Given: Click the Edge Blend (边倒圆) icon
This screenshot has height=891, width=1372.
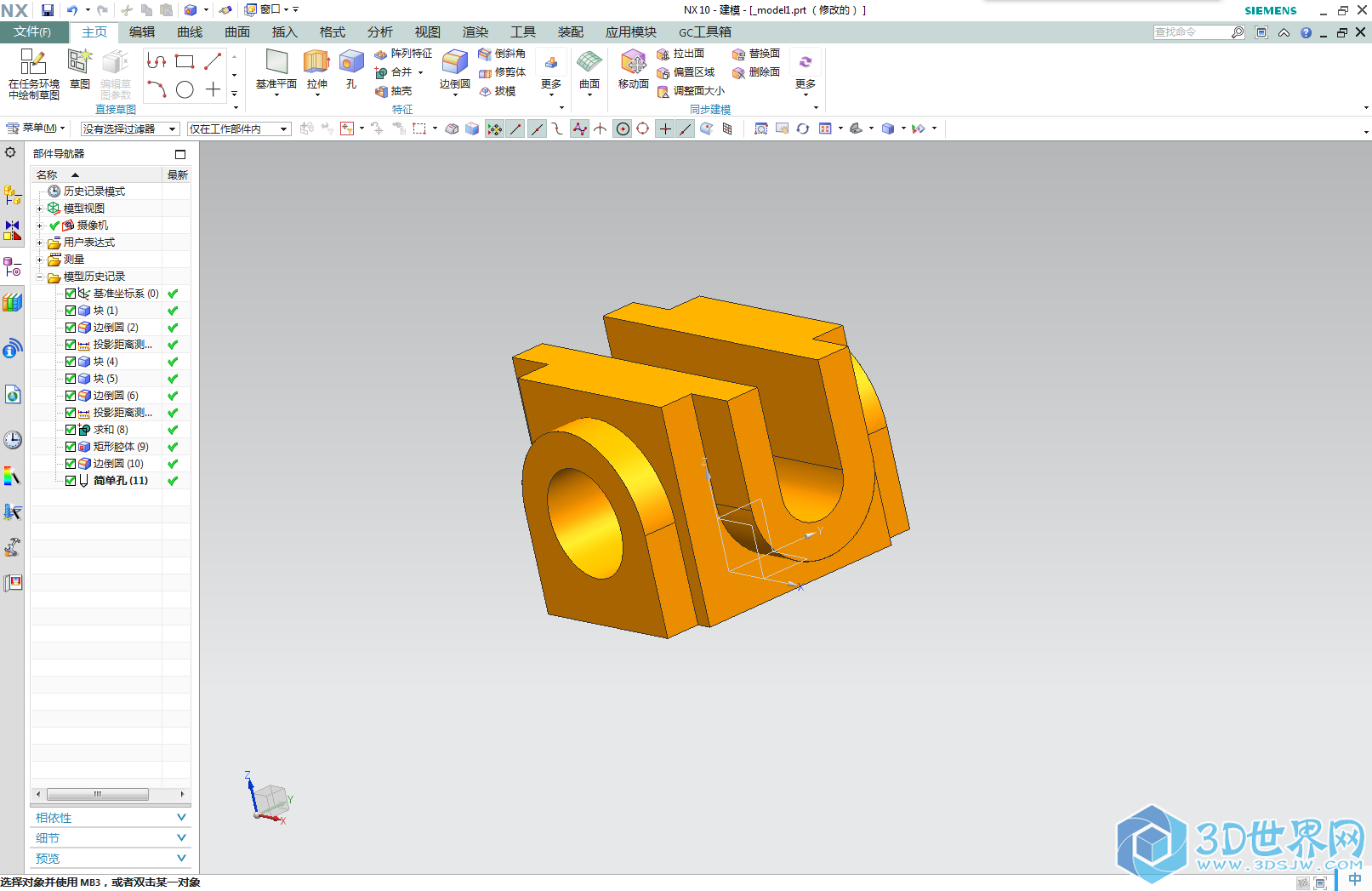Looking at the screenshot, I should 455,62.
